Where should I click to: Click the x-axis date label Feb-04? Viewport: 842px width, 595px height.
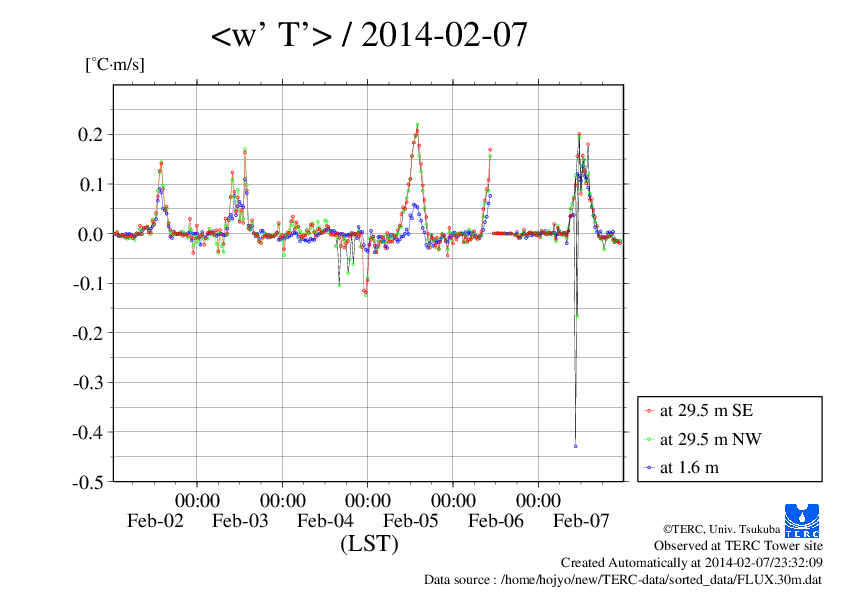point(325,520)
